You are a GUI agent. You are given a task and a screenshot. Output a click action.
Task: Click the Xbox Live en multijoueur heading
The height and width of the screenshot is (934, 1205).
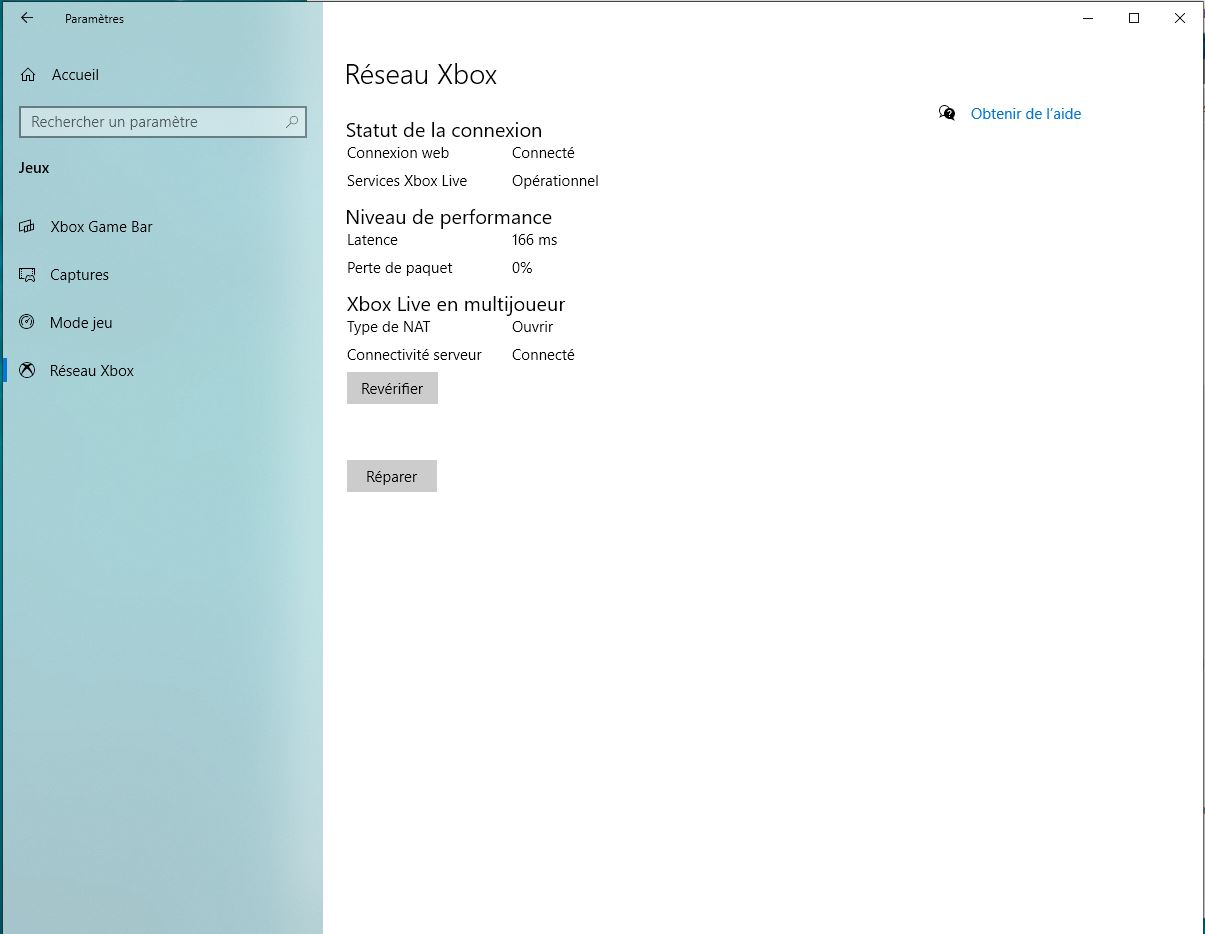[456, 304]
